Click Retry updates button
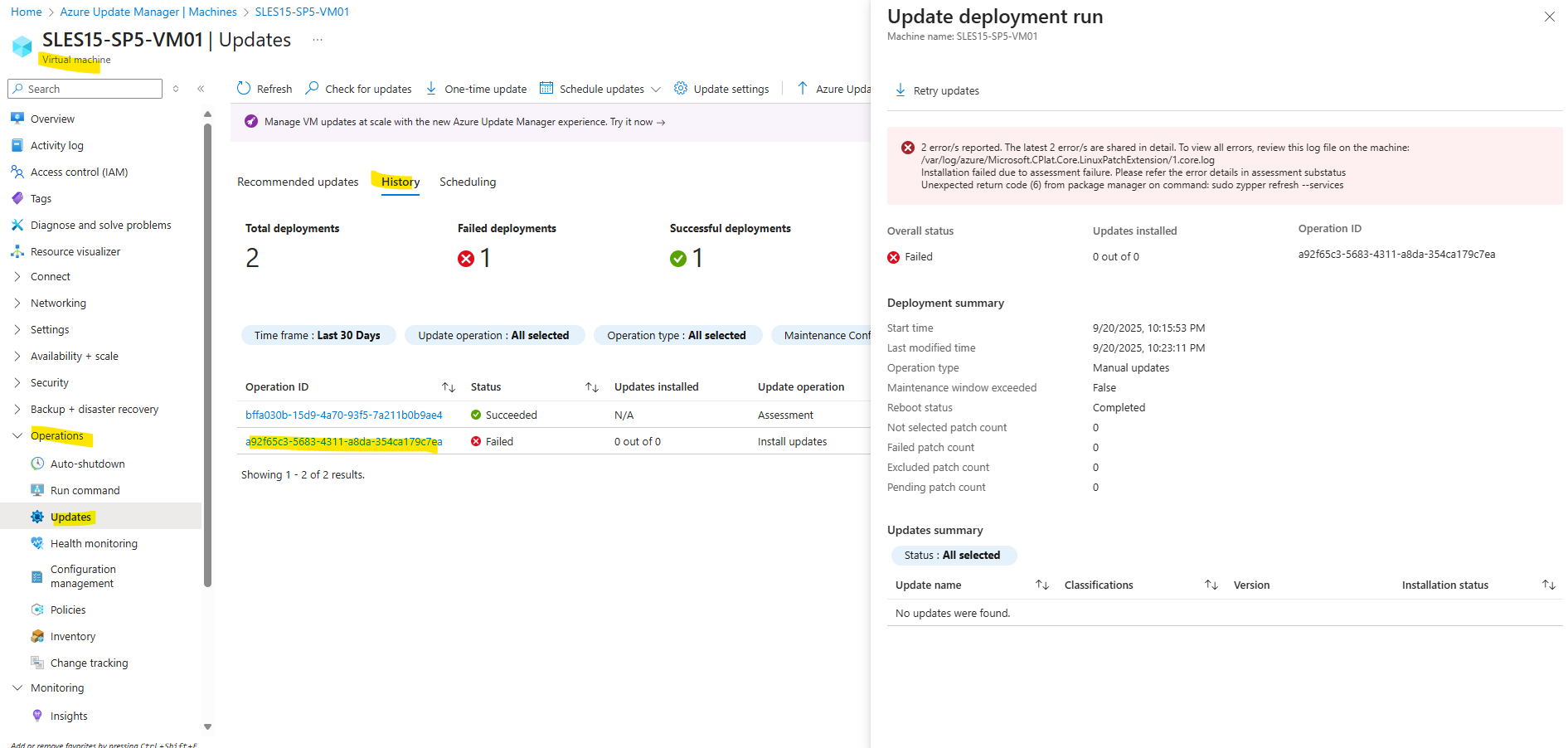 (938, 90)
